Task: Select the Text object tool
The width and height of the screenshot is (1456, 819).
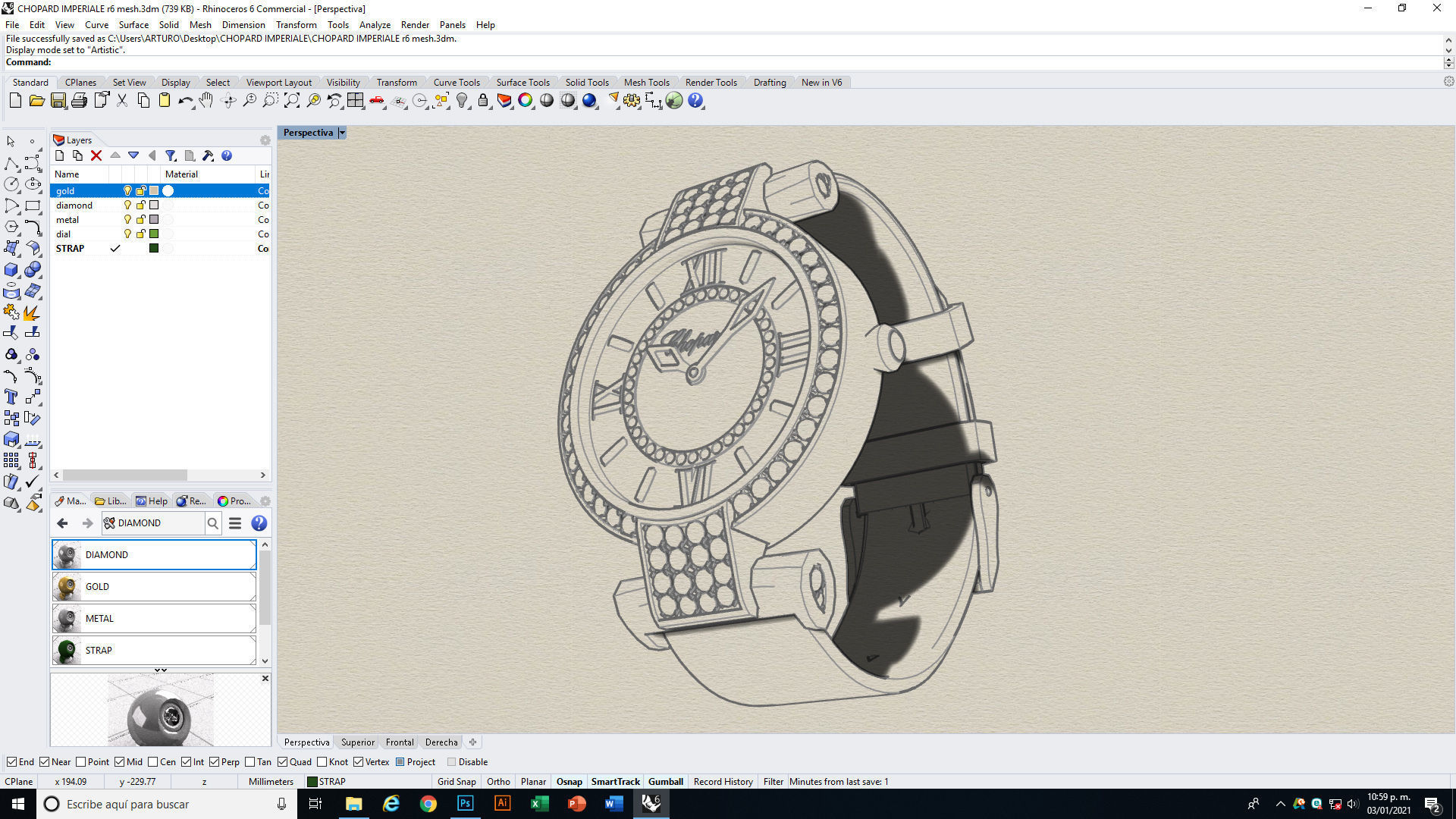Action: pyautogui.click(x=11, y=397)
